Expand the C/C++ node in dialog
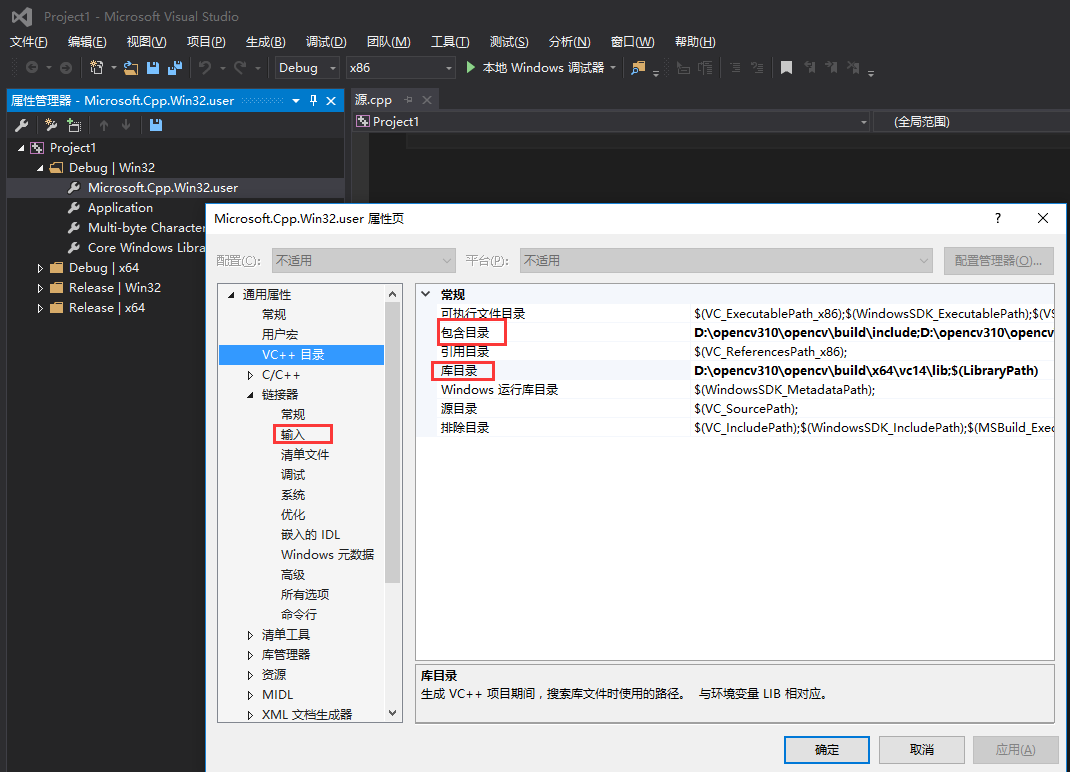The width and height of the screenshot is (1070, 772). click(x=250, y=375)
